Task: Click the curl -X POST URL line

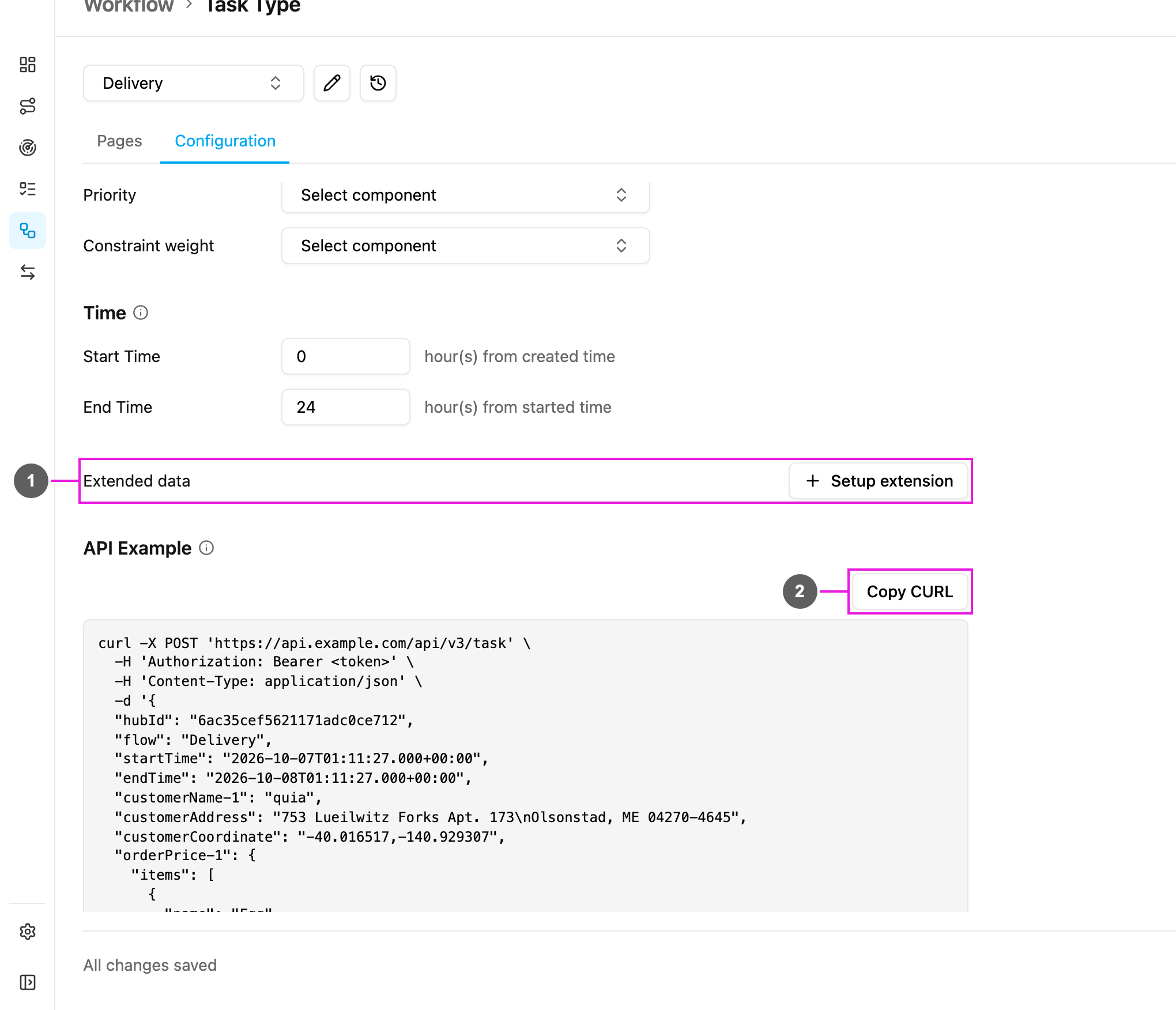Action: (x=314, y=643)
